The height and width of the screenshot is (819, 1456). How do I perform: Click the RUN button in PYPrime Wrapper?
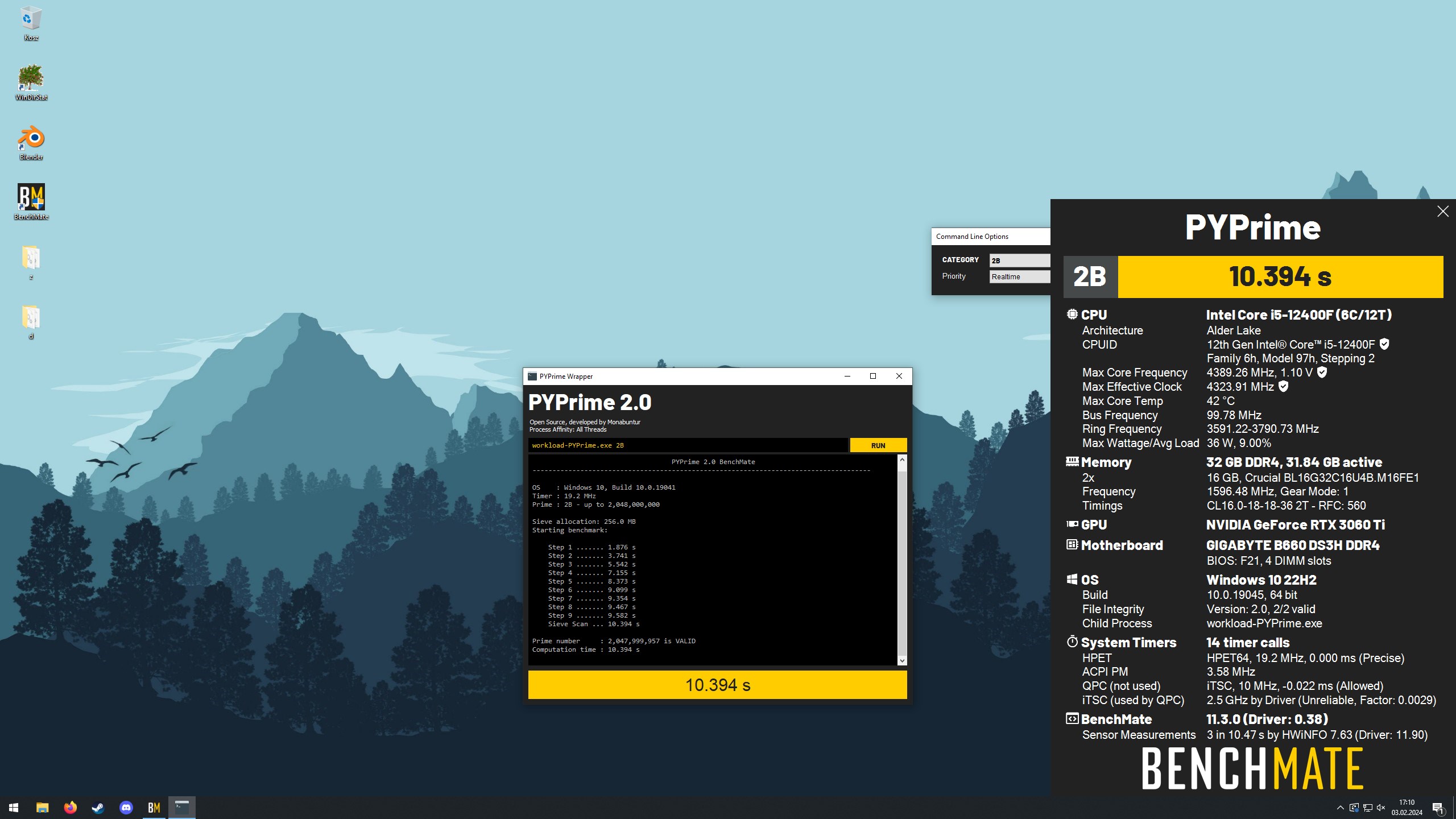878,445
